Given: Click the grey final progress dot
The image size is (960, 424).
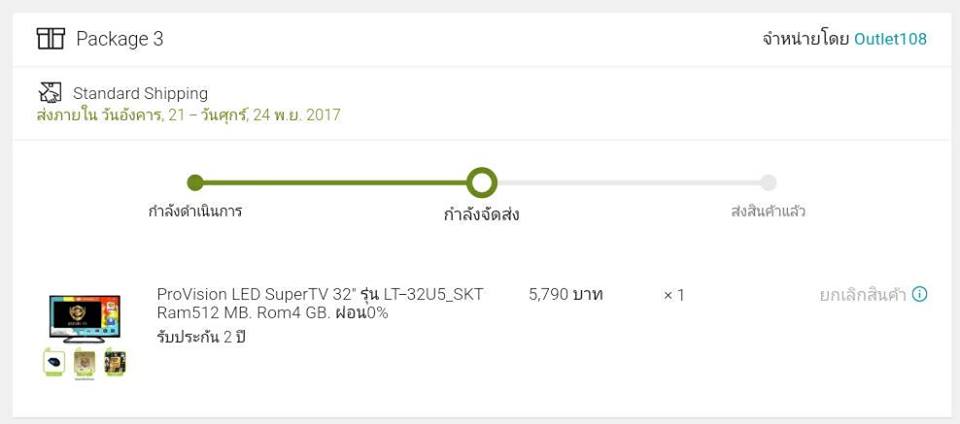Looking at the screenshot, I should click(768, 183).
